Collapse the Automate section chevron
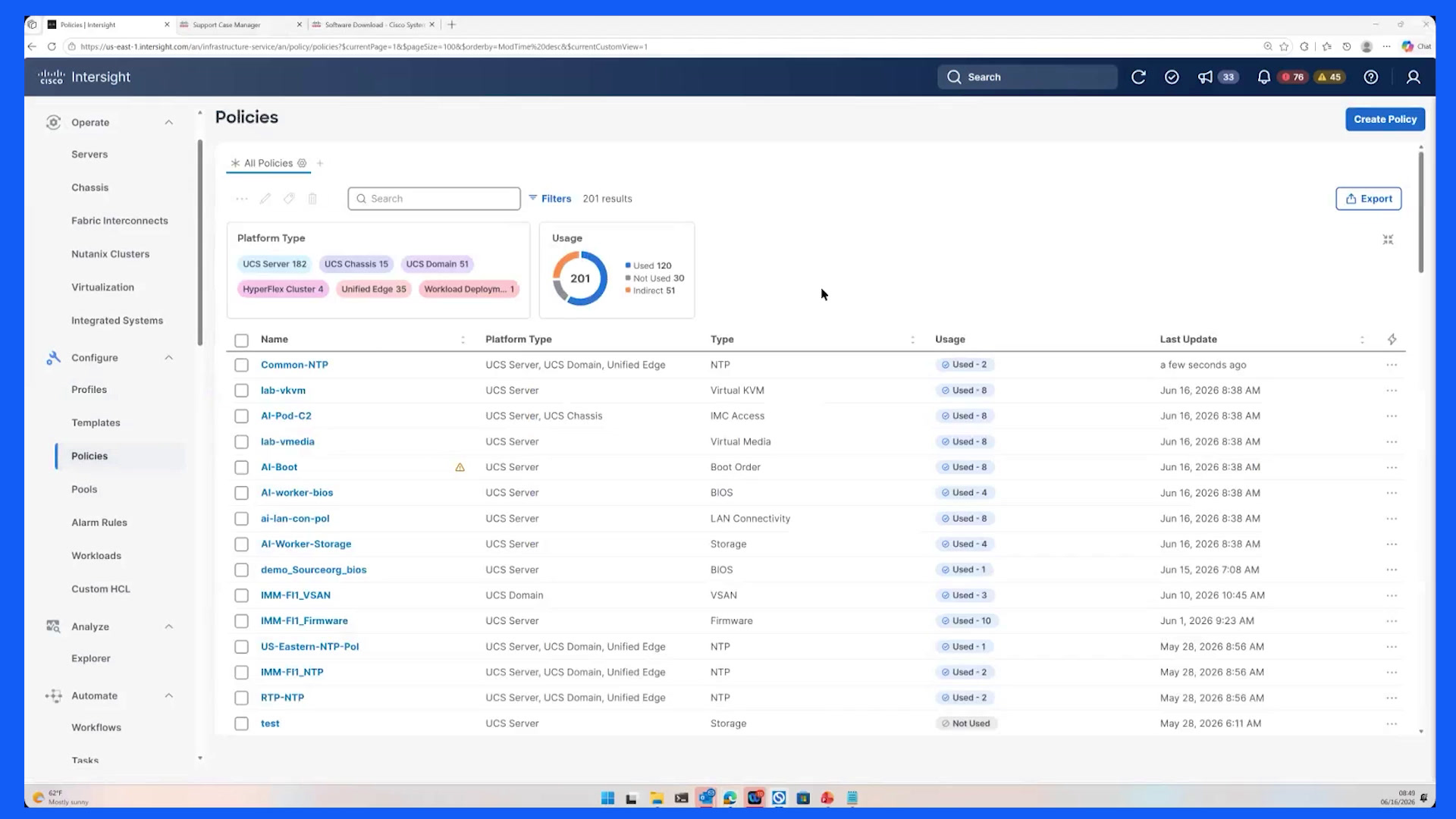This screenshot has height=819, width=1456. tap(168, 696)
